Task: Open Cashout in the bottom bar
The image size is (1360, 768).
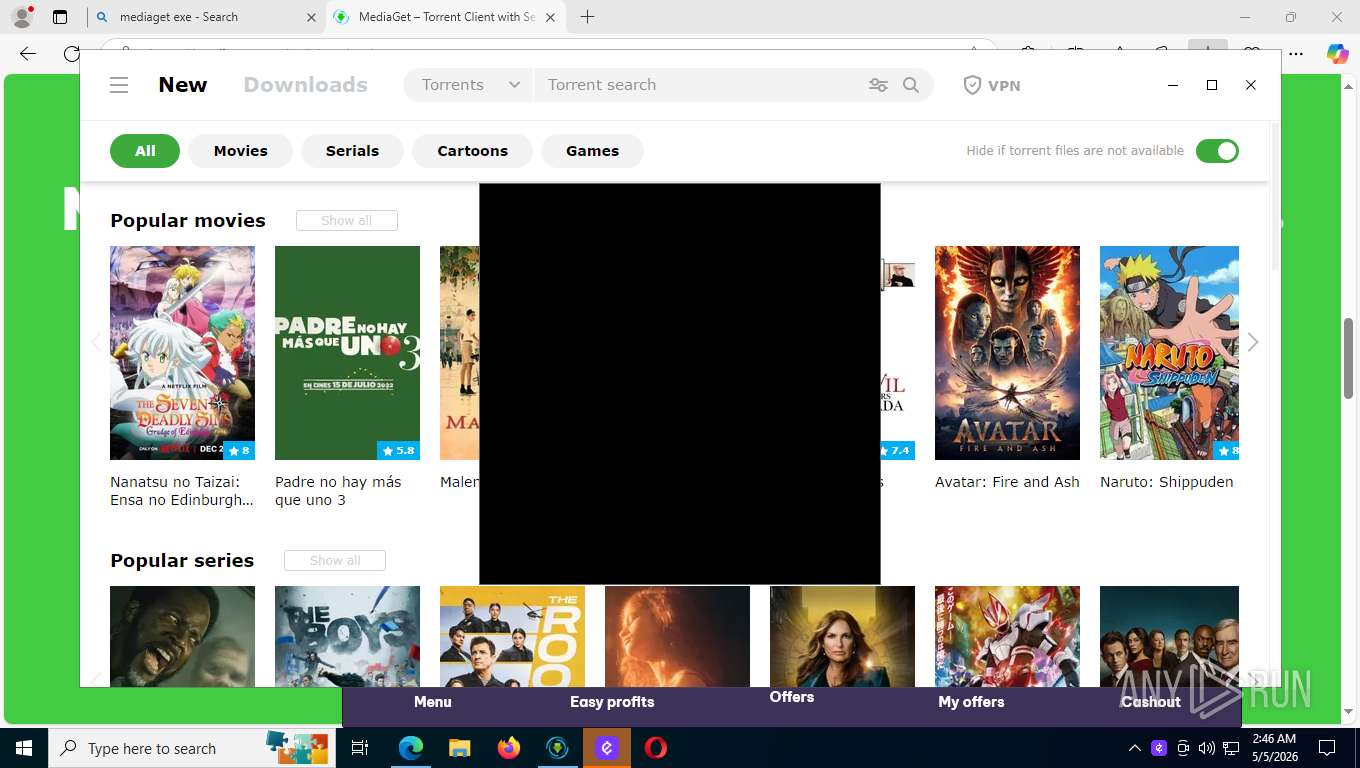Action: point(1151,702)
